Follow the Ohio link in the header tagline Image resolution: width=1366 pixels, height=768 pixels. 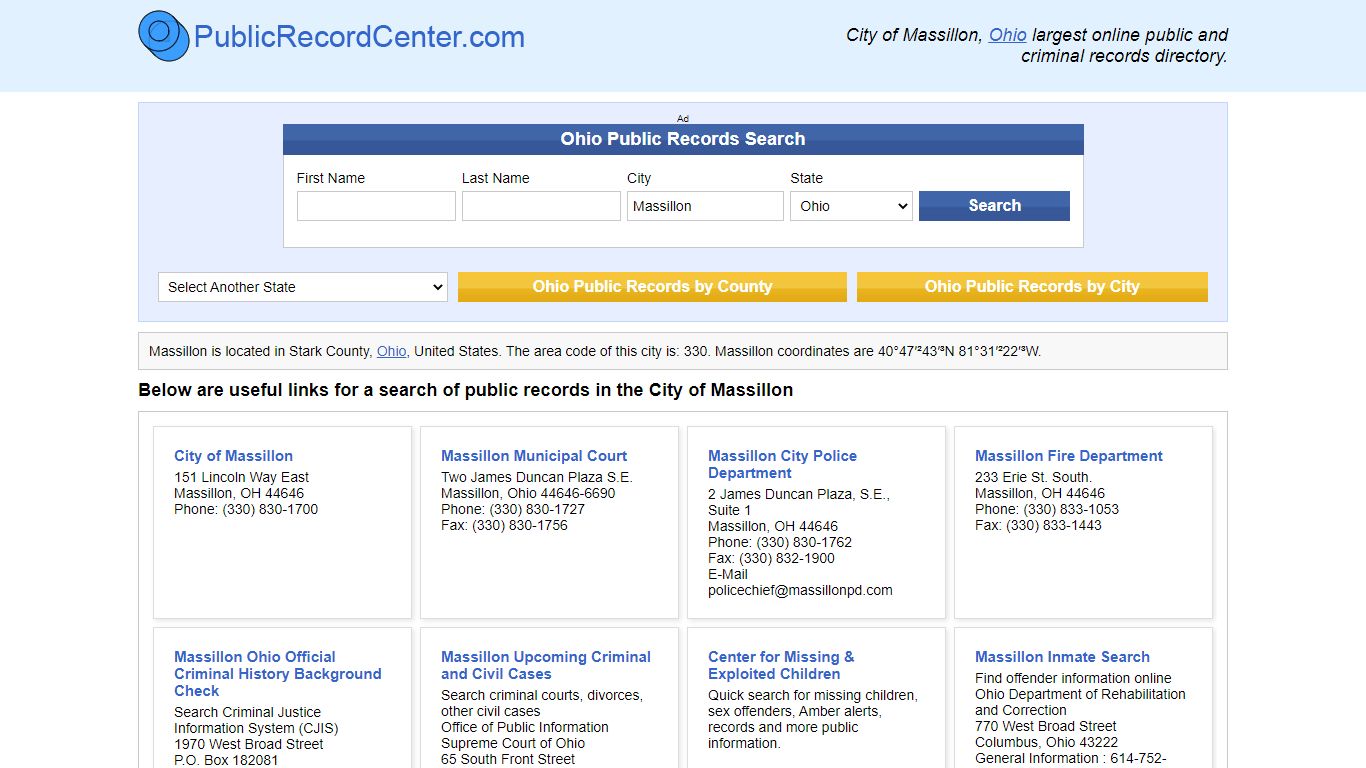tap(1007, 34)
